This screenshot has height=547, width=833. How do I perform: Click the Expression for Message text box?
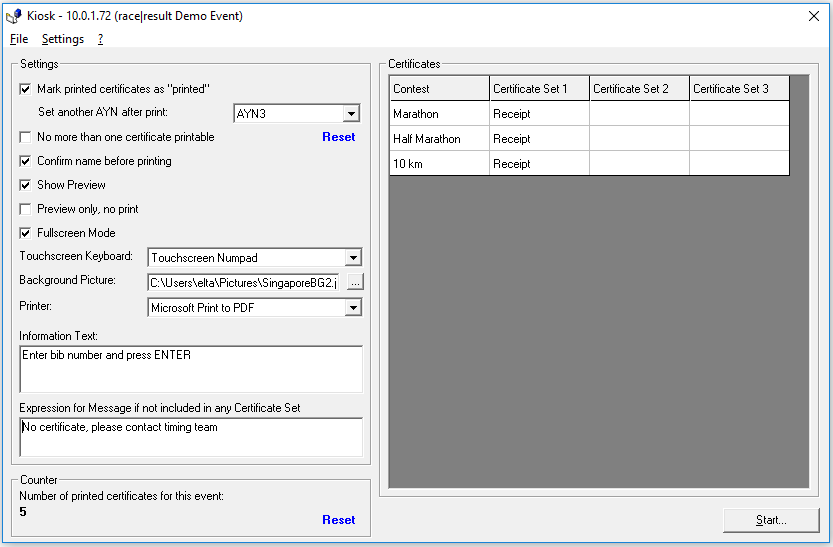click(x=191, y=437)
